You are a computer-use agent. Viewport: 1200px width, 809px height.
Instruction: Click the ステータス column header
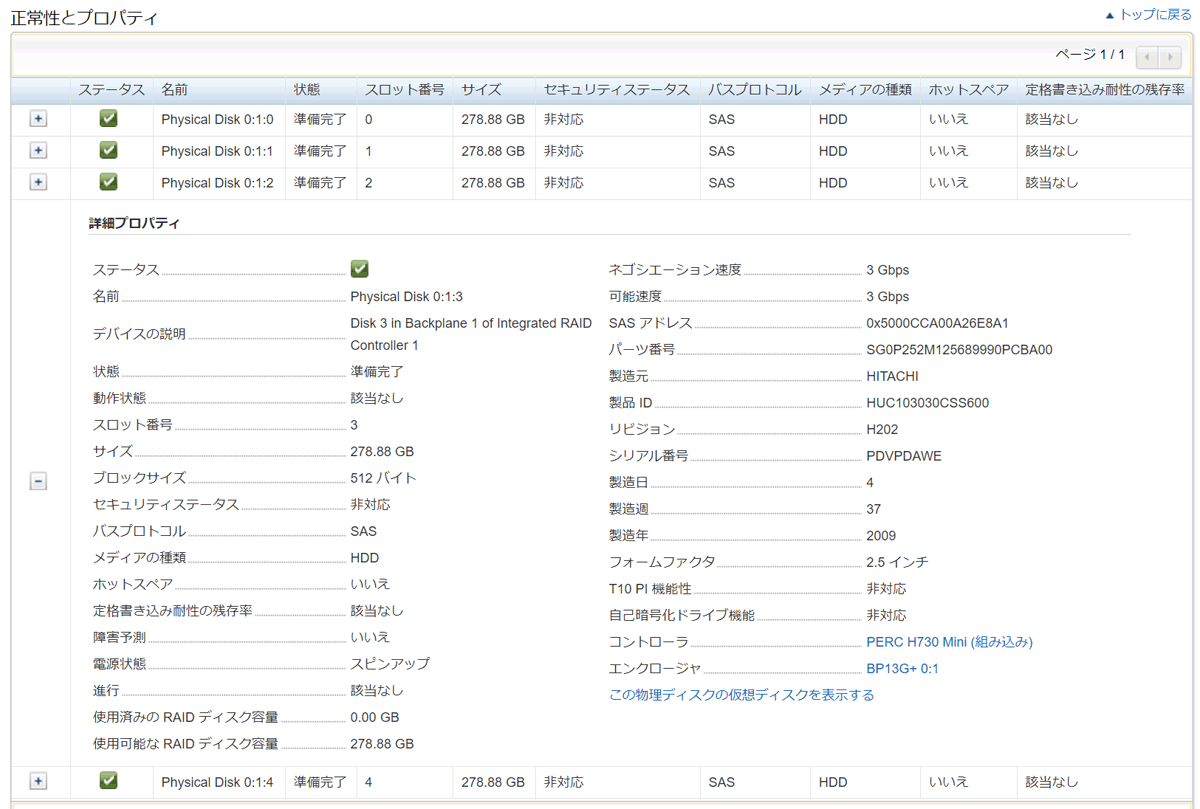point(112,90)
